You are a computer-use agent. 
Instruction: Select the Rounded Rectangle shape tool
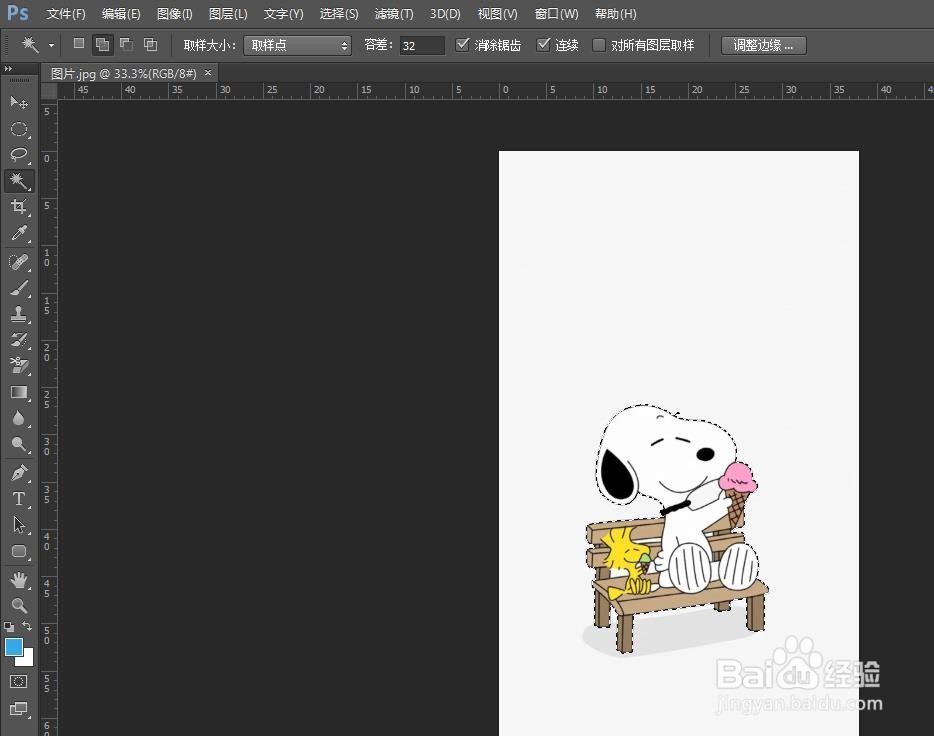(19, 551)
